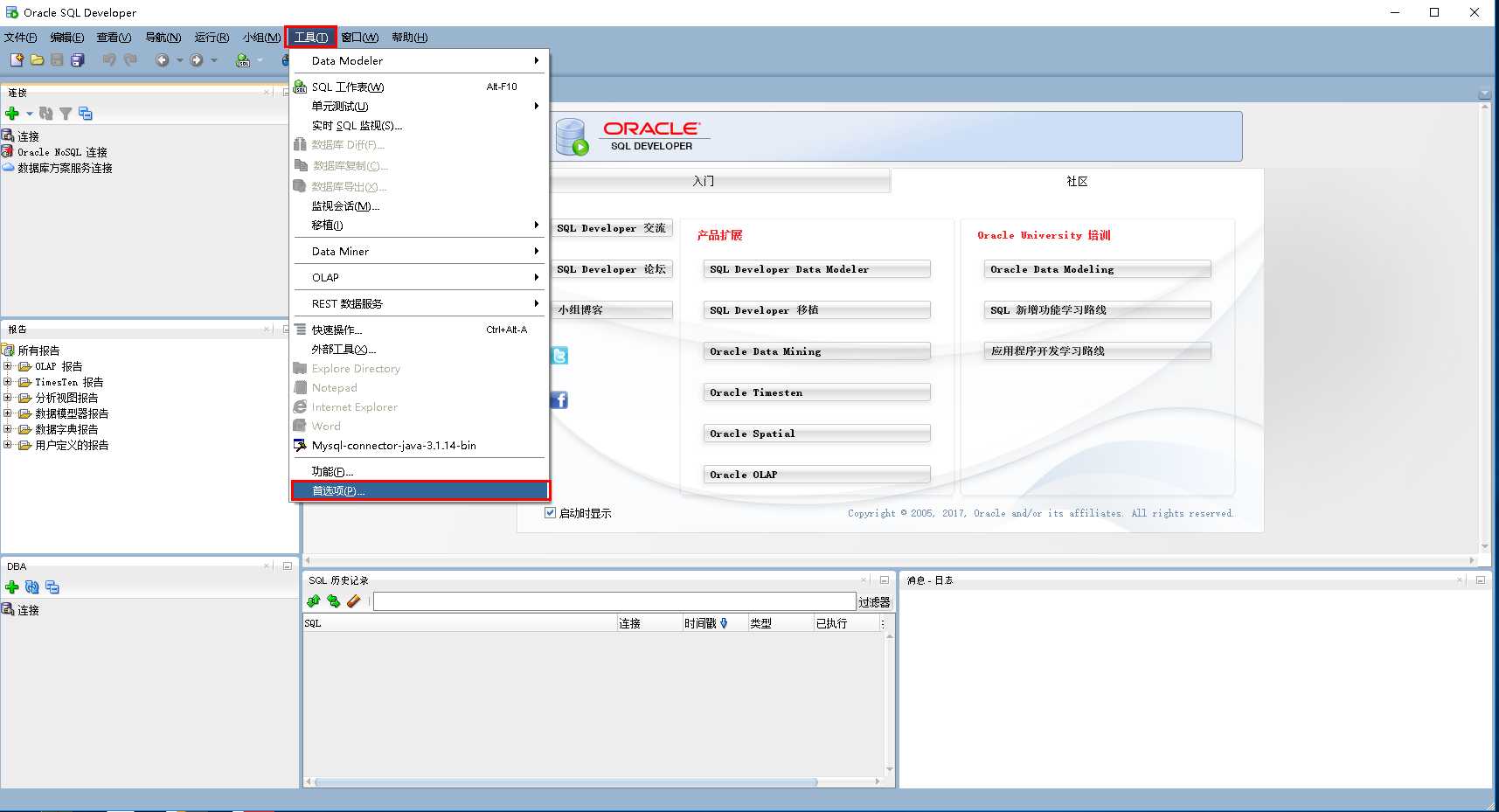Open dropdown arrow beside New Connection plus
Viewport: 1499px width, 812px height.
coord(30,114)
